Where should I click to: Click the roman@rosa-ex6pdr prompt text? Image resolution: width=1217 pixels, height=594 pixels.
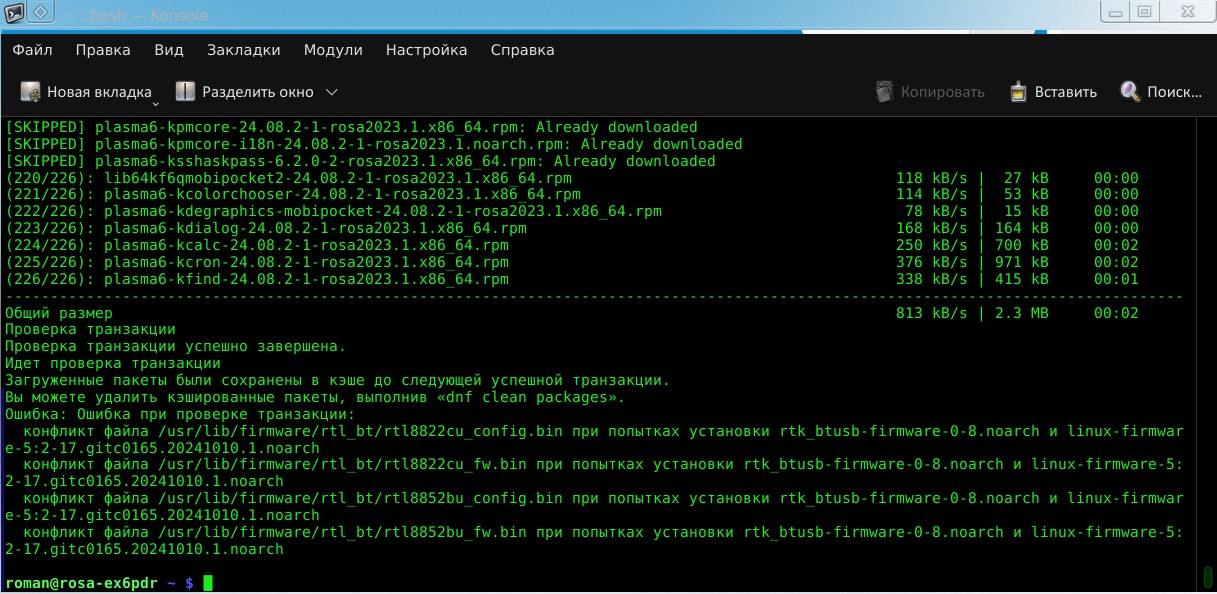pyautogui.click(x=82, y=583)
